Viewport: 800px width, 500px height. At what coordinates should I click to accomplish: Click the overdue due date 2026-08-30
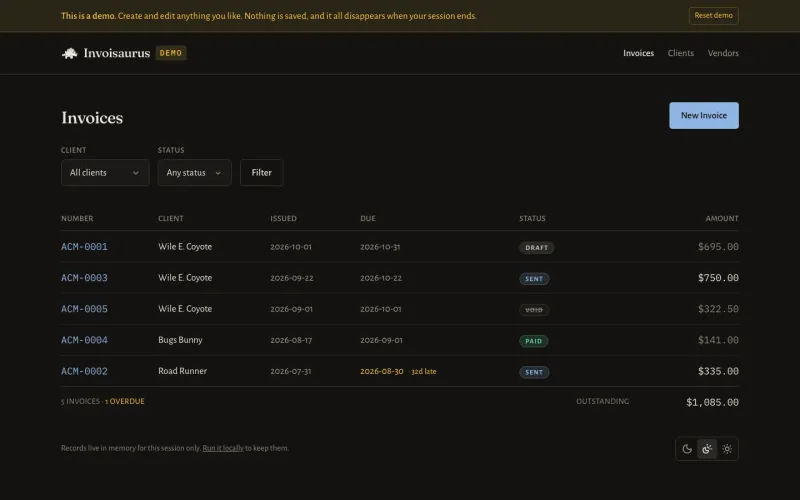point(382,371)
